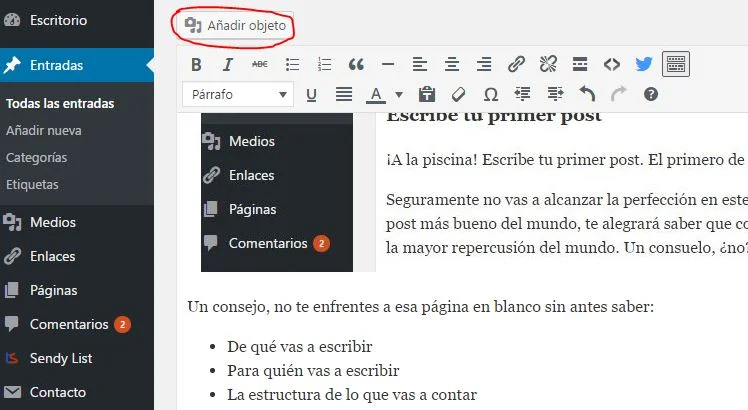The height and width of the screenshot is (410, 748).
Task: Click the sidebar Comentarios count badge
Action: [x=122, y=325]
